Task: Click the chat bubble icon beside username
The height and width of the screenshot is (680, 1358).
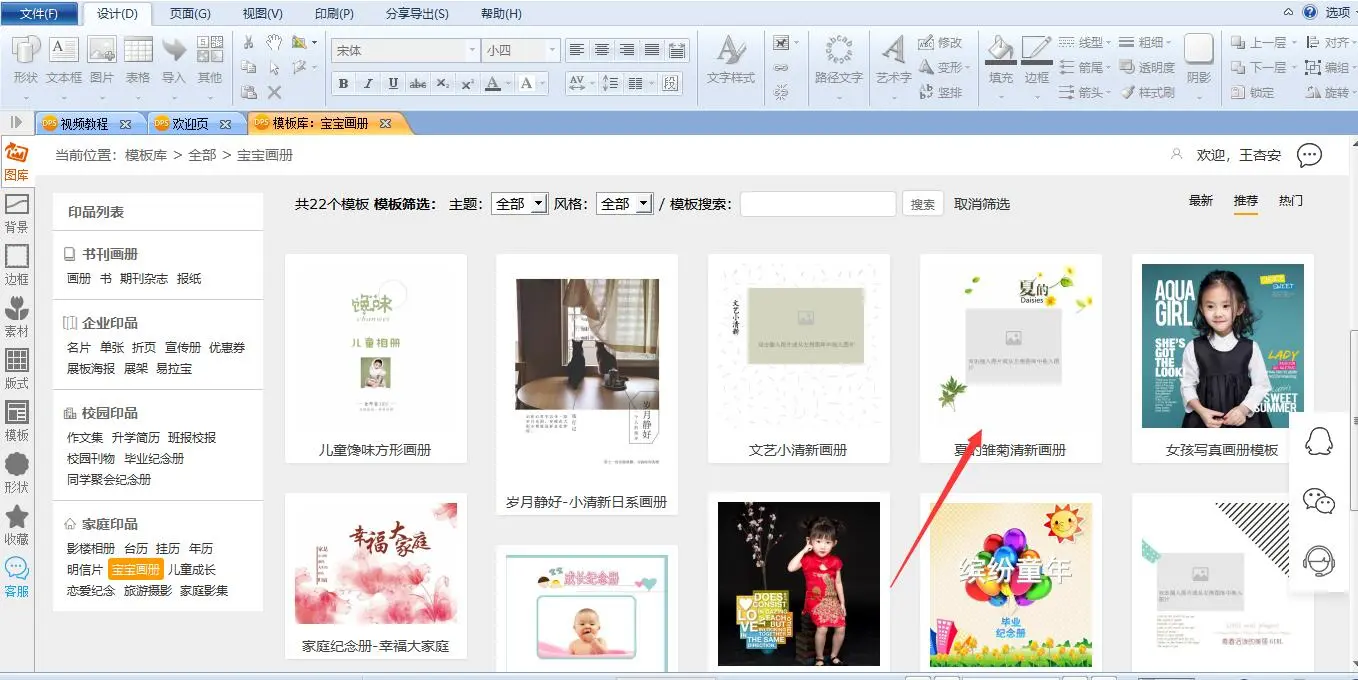Action: [1309, 155]
